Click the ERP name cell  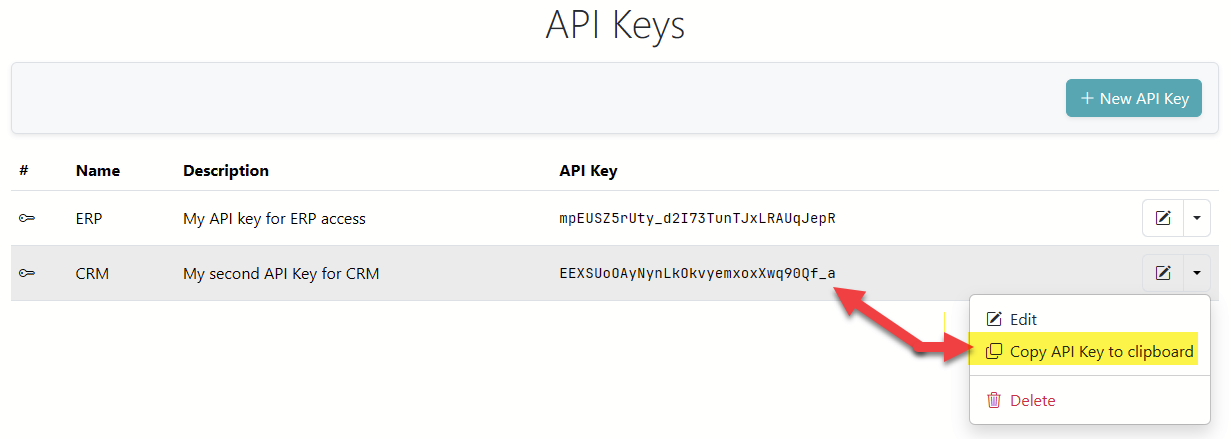pyautogui.click(x=88, y=218)
